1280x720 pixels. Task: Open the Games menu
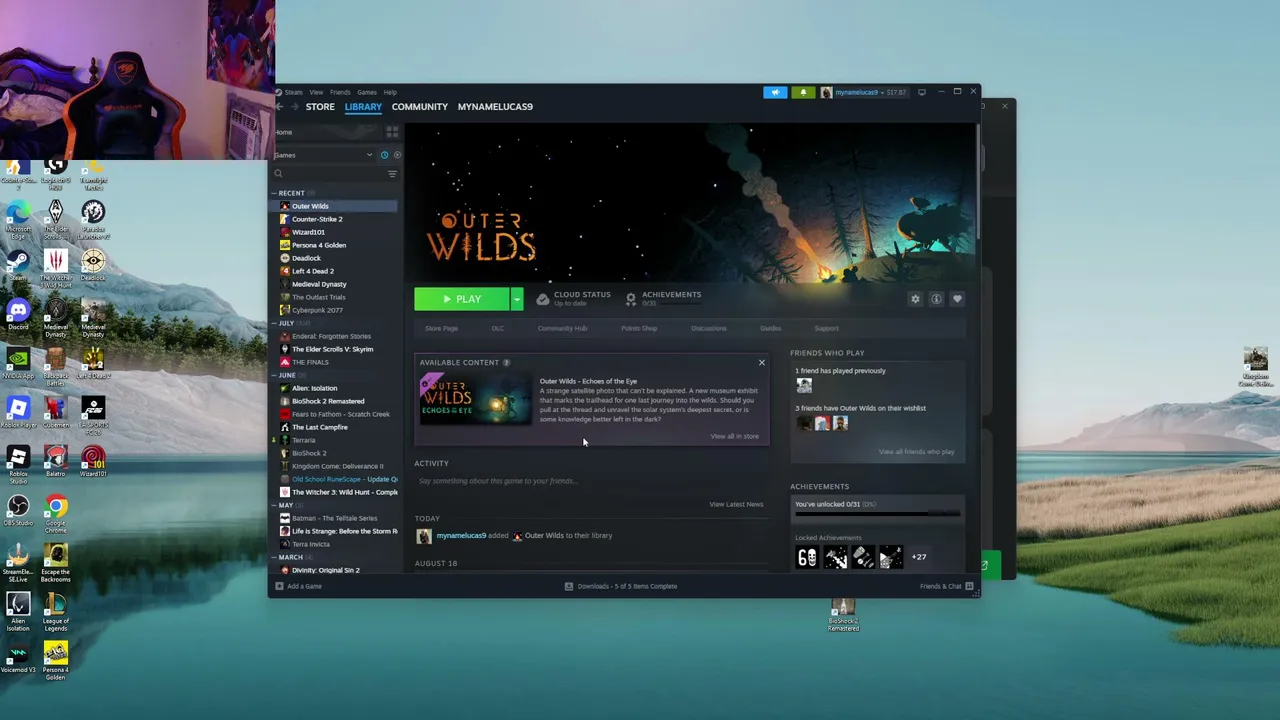pos(367,92)
